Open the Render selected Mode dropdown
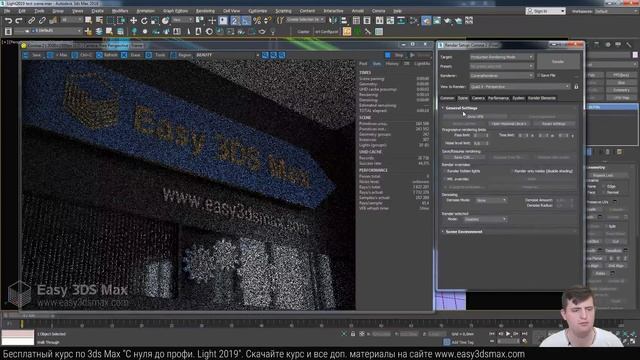Viewport: 640px width, 360px height. (x=485, y=219)
